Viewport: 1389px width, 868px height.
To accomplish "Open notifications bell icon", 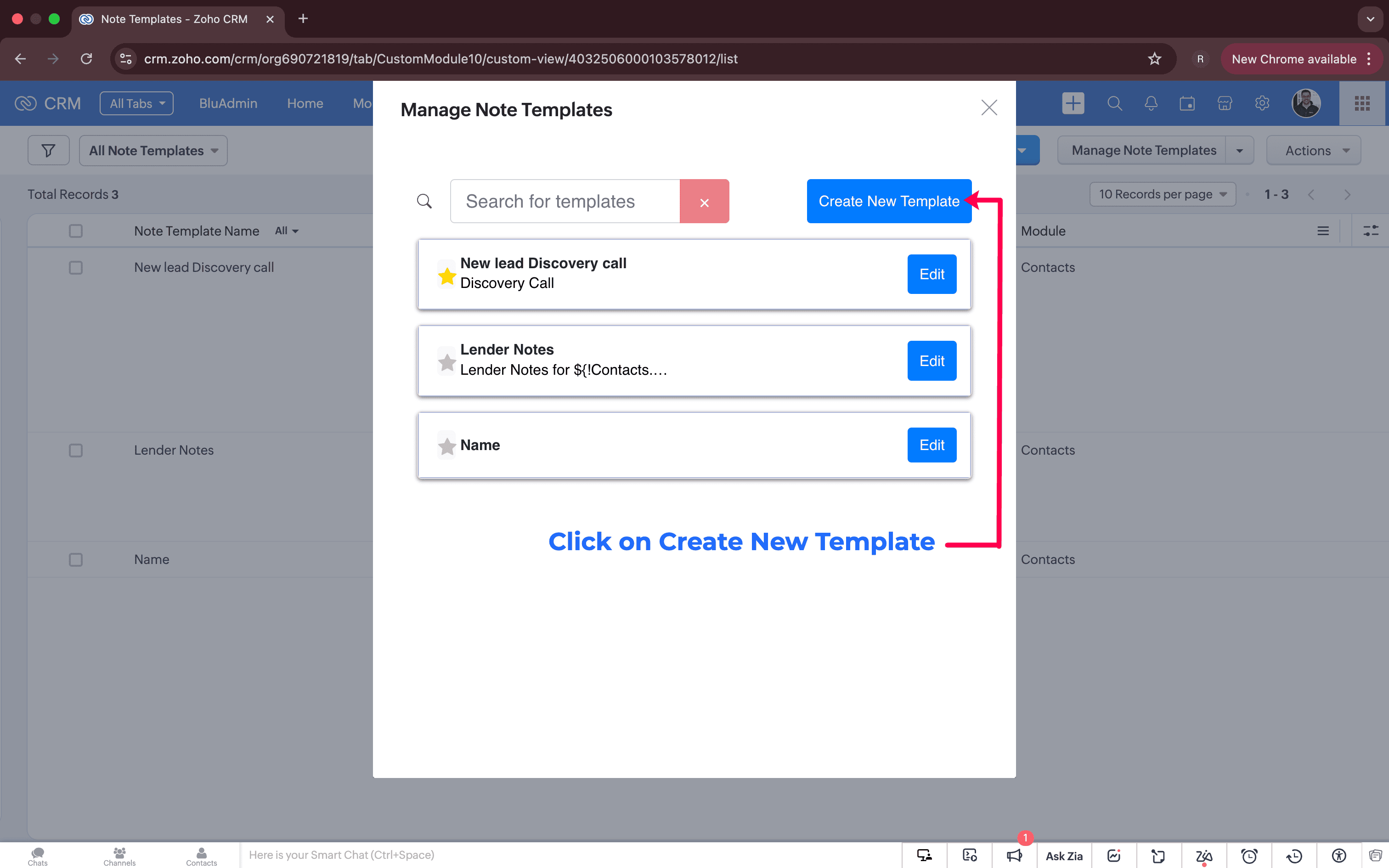I will 1151,103.
